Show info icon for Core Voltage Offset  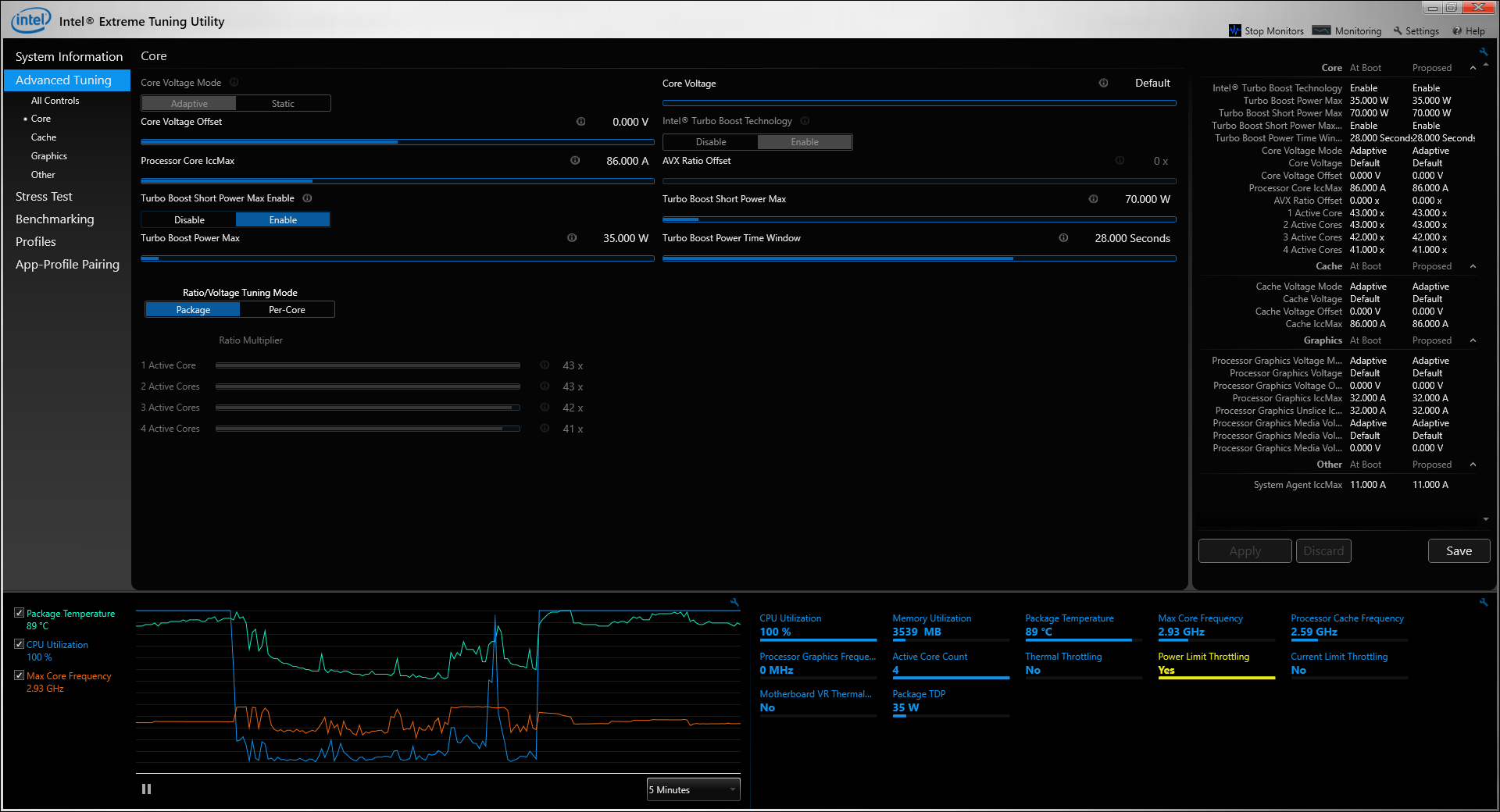580,121
